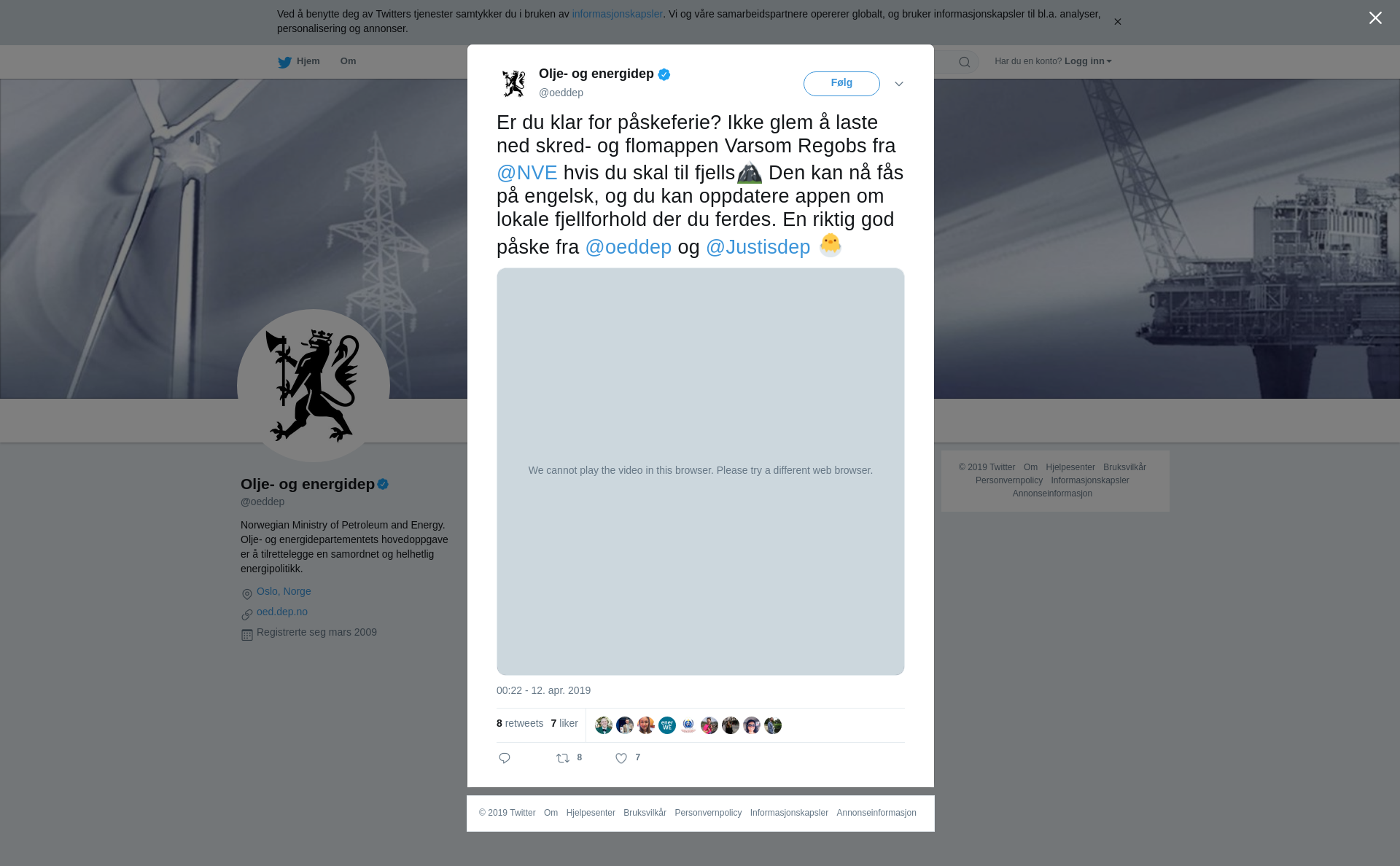
Task: Expand the tweet options chevron
Action: [x=899, y=84]
